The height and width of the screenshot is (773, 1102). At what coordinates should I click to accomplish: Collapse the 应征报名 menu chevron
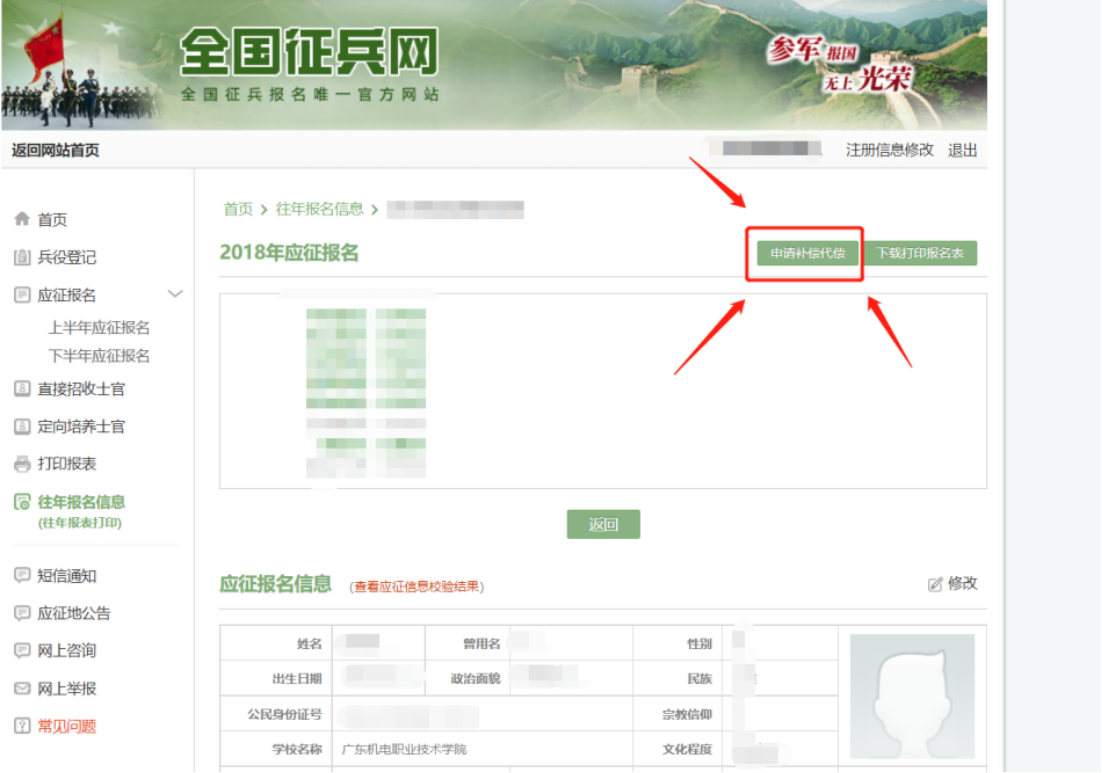(x=175, y=294)
